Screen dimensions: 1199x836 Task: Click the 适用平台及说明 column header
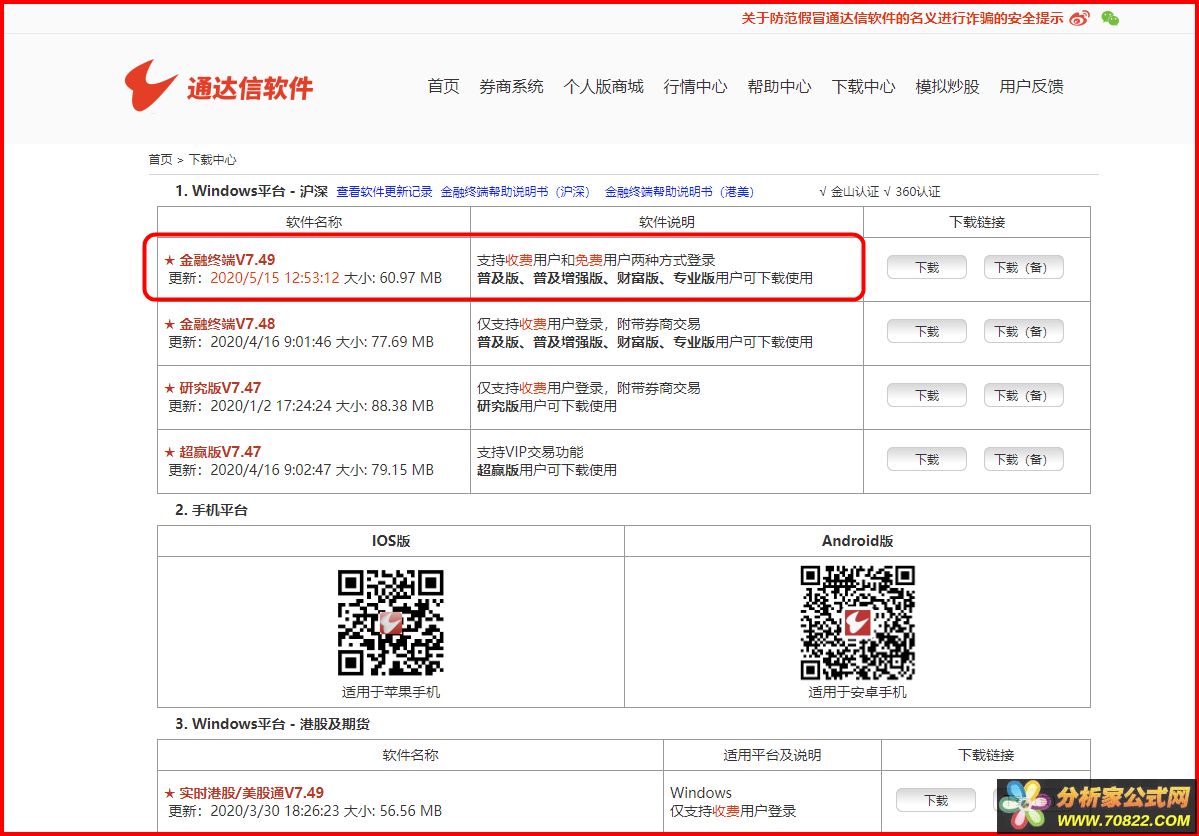pos(772,756)
